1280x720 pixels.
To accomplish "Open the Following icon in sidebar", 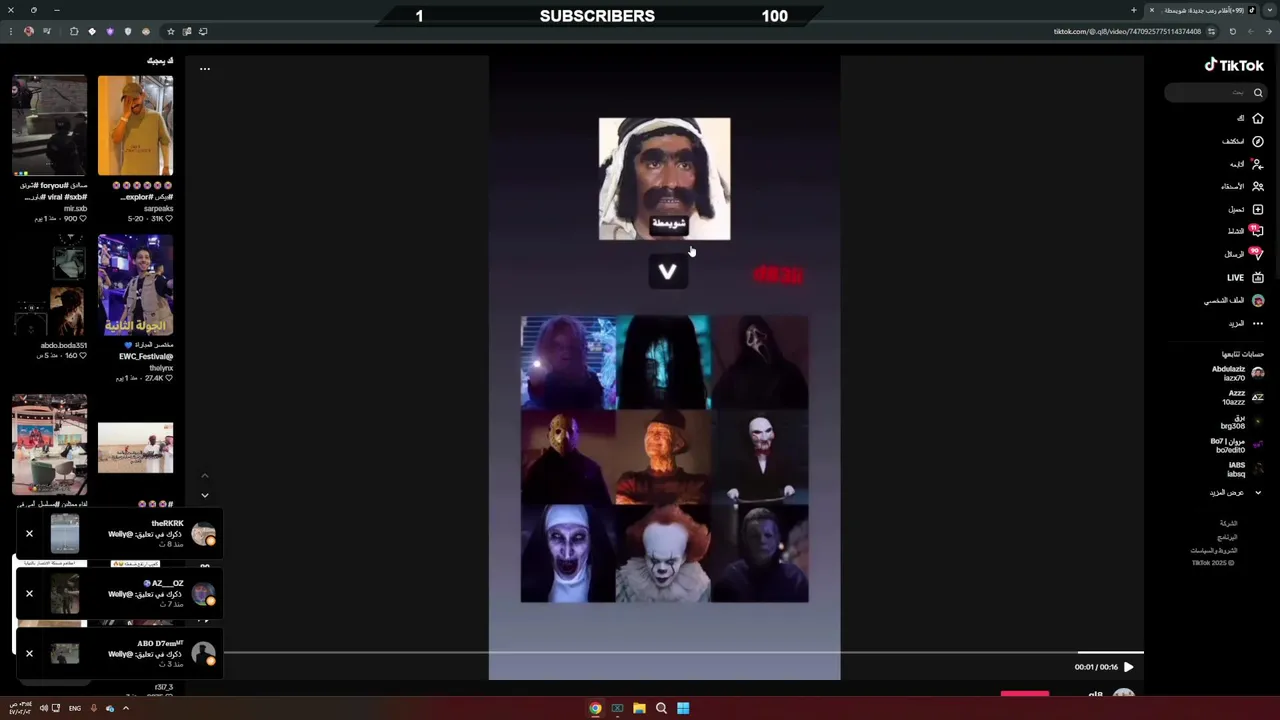I will 1258,164.
